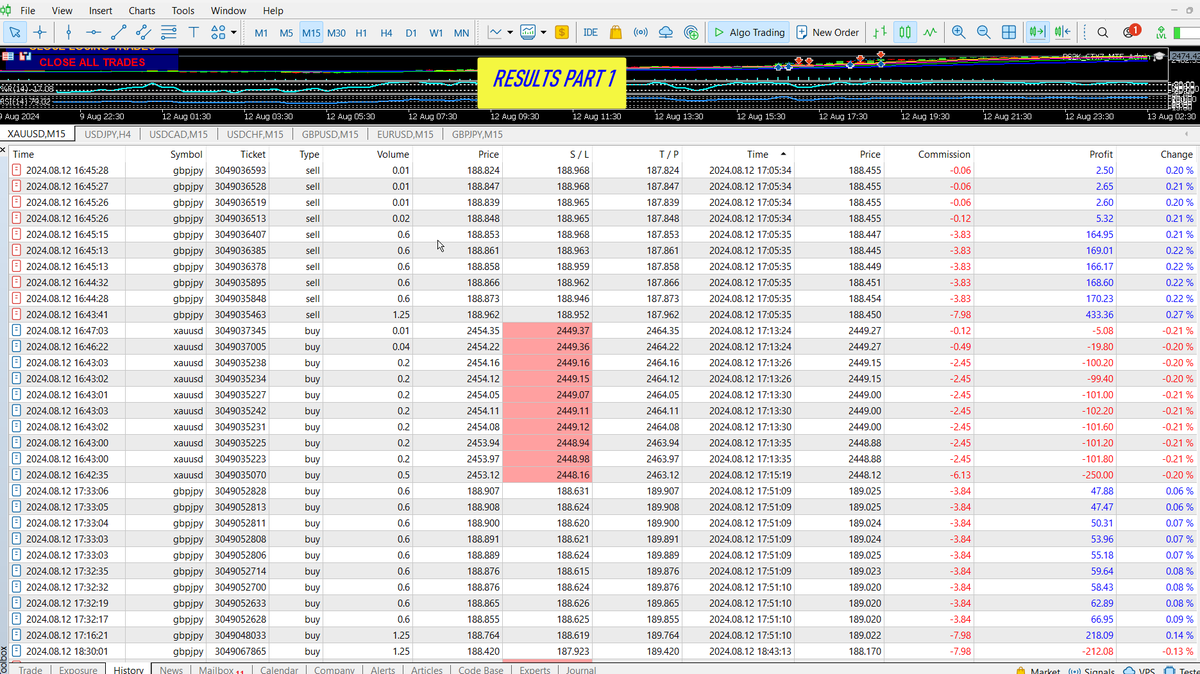1200x674 pixels.
Task: Open the Help menu
Action: pyautogui.click(x=273, y=10)
